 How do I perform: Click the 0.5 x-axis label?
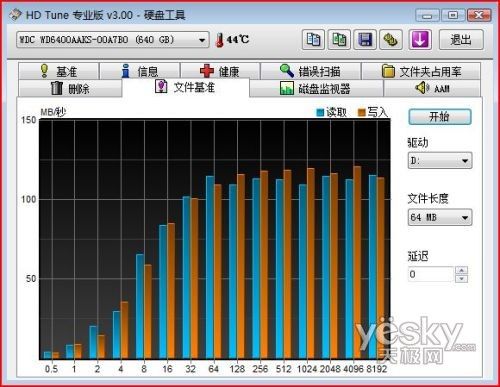click(51, 369)
